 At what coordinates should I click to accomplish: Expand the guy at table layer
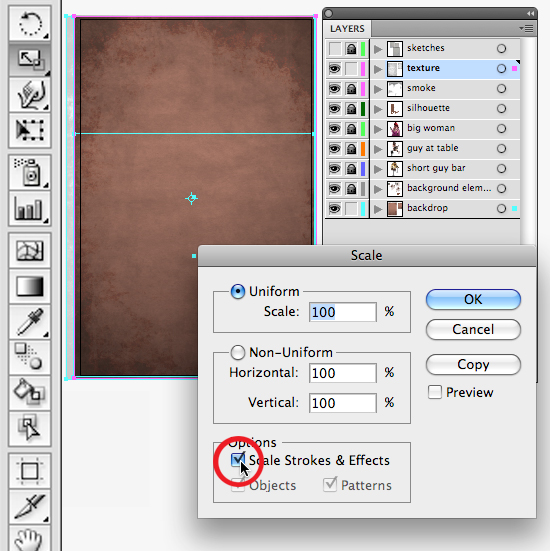tap(378, 149)
